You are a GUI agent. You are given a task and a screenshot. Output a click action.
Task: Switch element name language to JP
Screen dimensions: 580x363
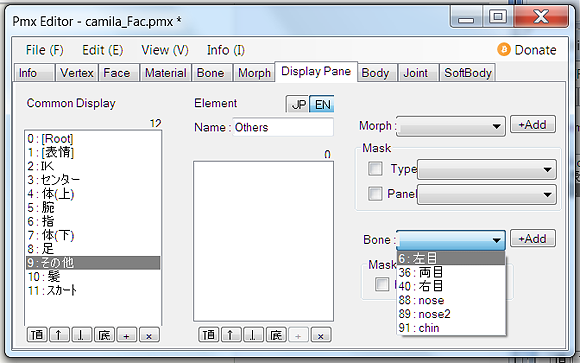[x=298, y=105]
